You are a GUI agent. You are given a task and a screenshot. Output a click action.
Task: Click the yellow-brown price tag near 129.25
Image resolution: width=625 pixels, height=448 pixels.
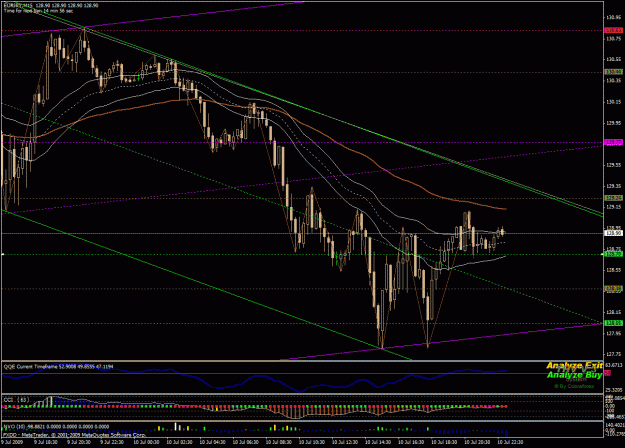(x=614, y=198)
